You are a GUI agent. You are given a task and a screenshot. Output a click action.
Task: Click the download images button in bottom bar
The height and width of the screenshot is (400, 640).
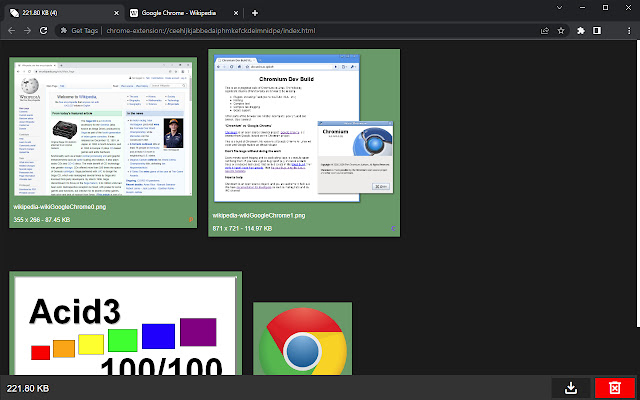coord(571,388)
